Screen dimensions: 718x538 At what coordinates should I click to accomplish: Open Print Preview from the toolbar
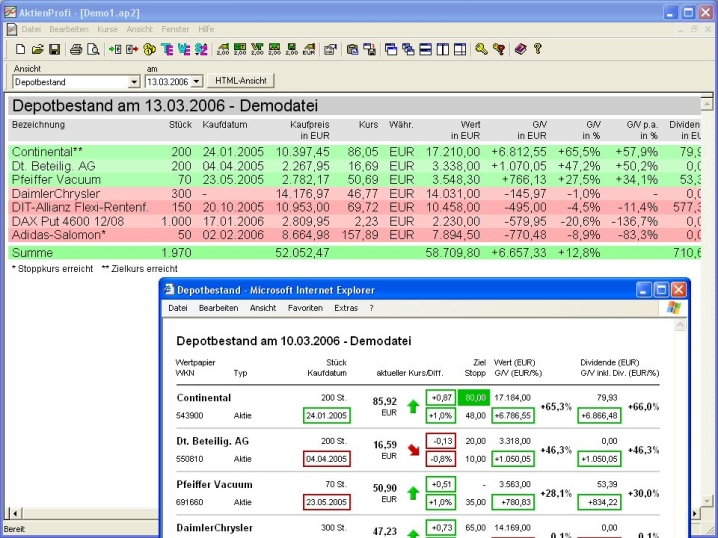(x=93, y=48)
